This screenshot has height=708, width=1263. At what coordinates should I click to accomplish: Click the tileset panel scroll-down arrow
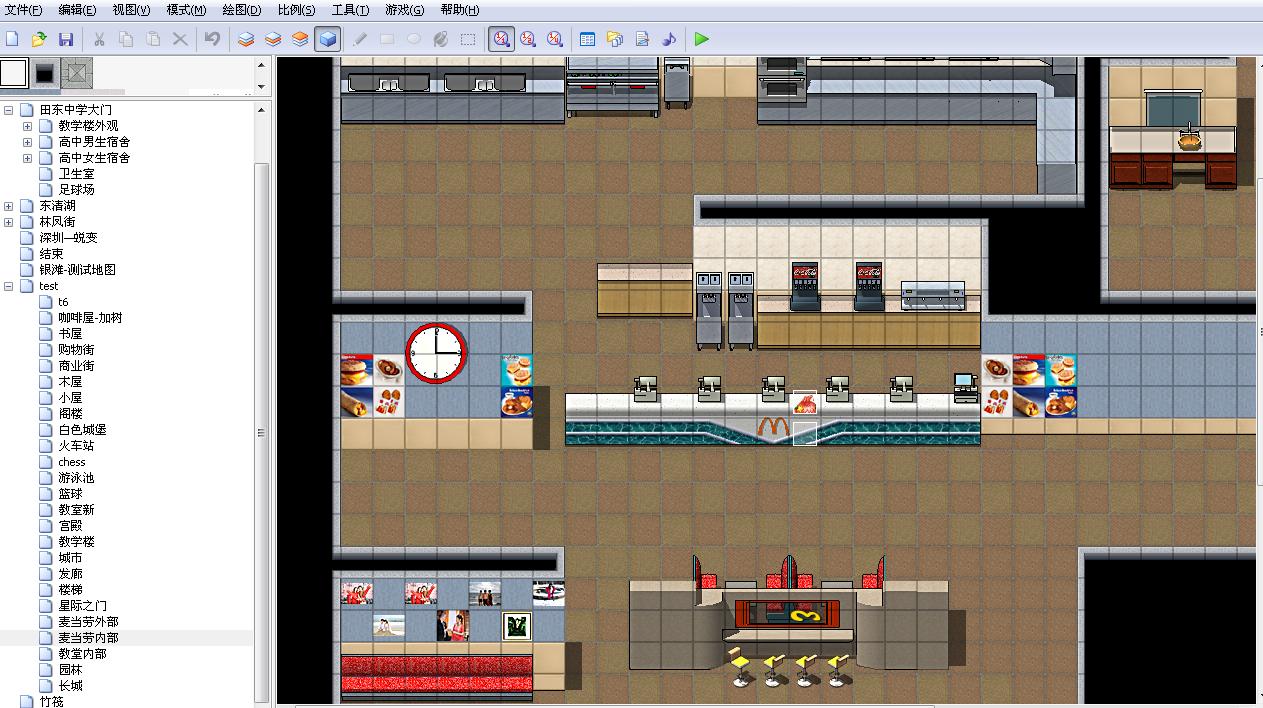(x=262, y=87)
